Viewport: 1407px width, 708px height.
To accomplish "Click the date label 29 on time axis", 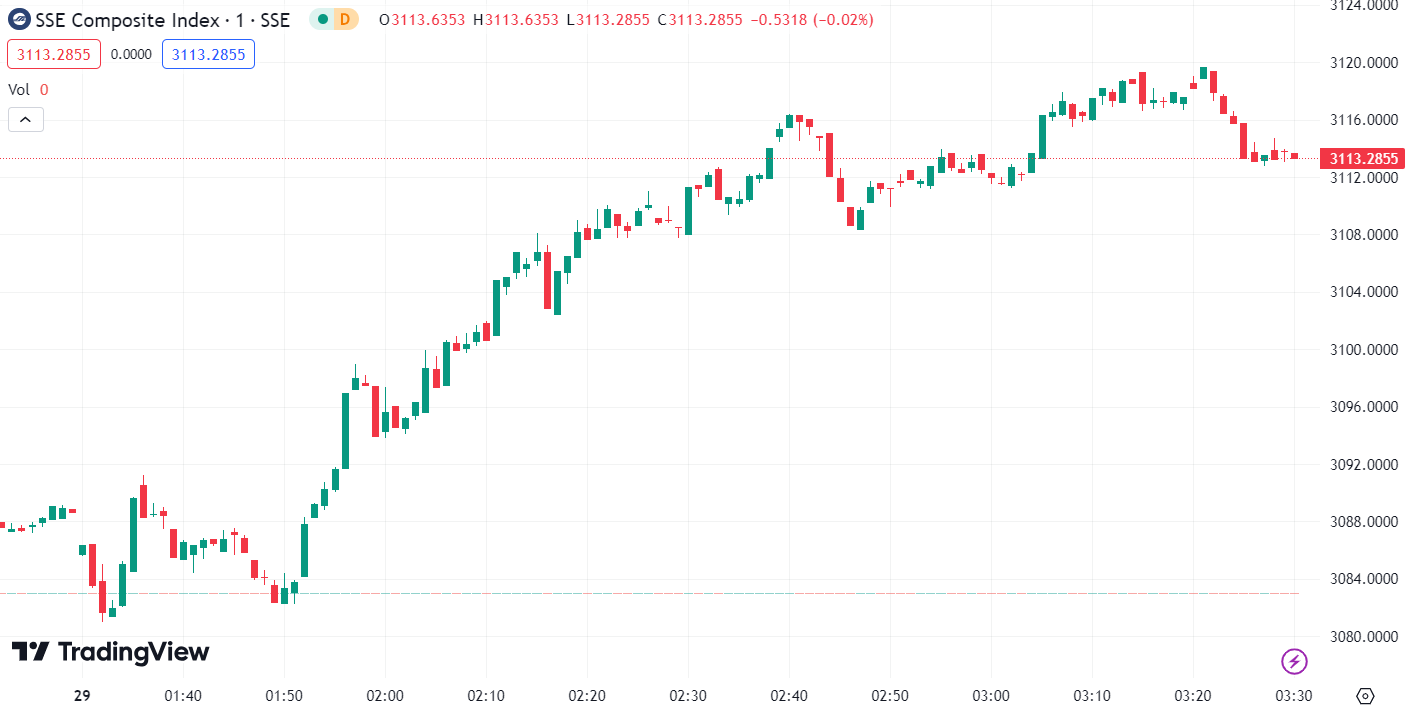I will [82, 696].
